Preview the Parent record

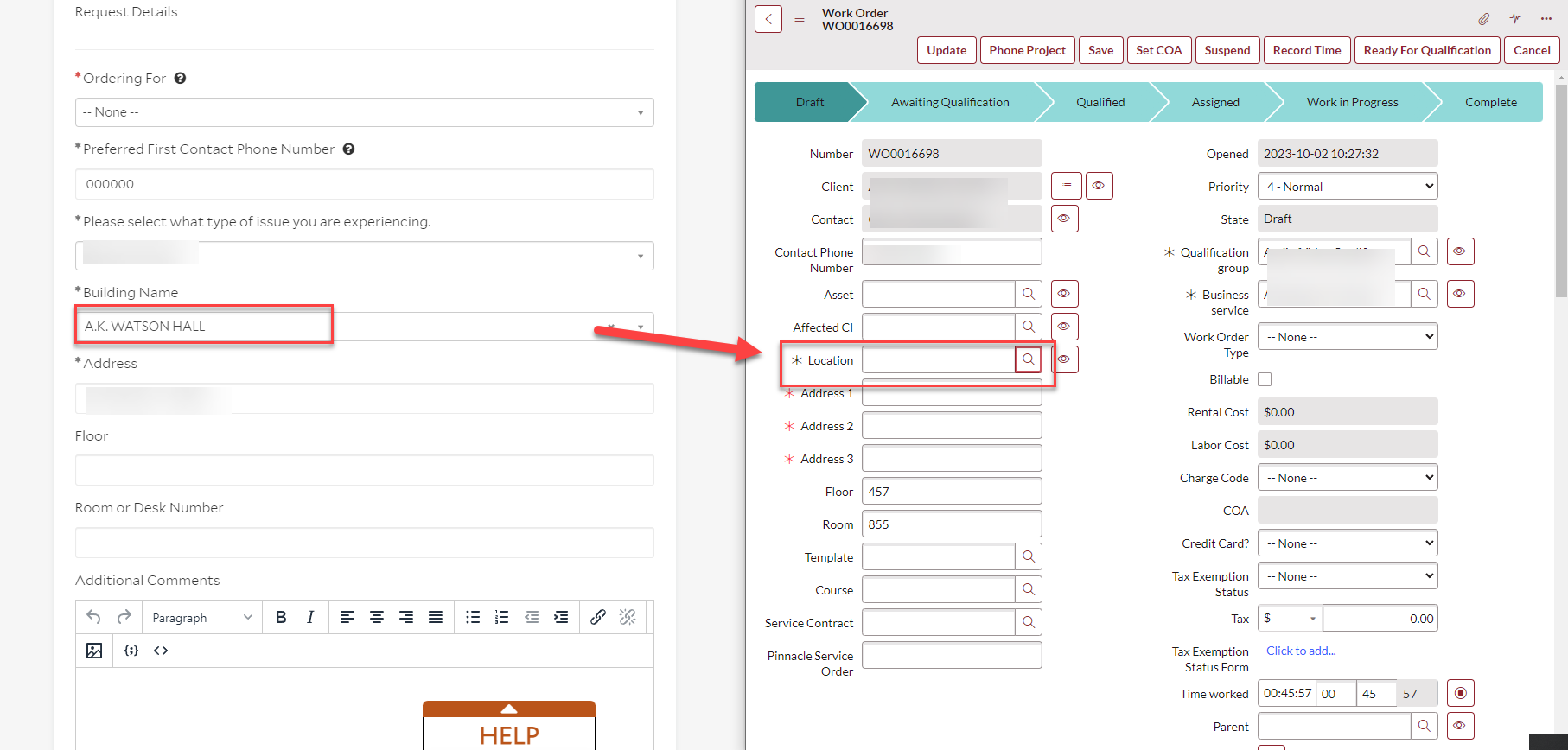click(1460, 726)
